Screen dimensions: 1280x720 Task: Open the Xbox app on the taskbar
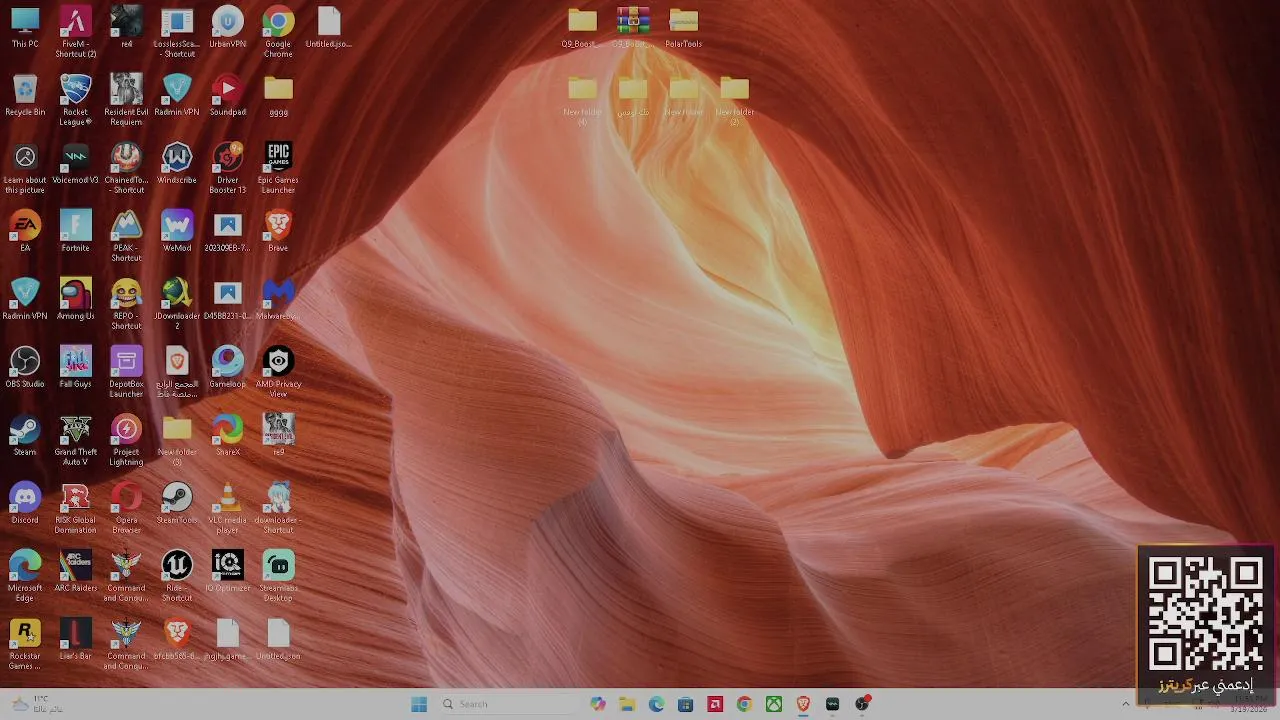(774, 704)
